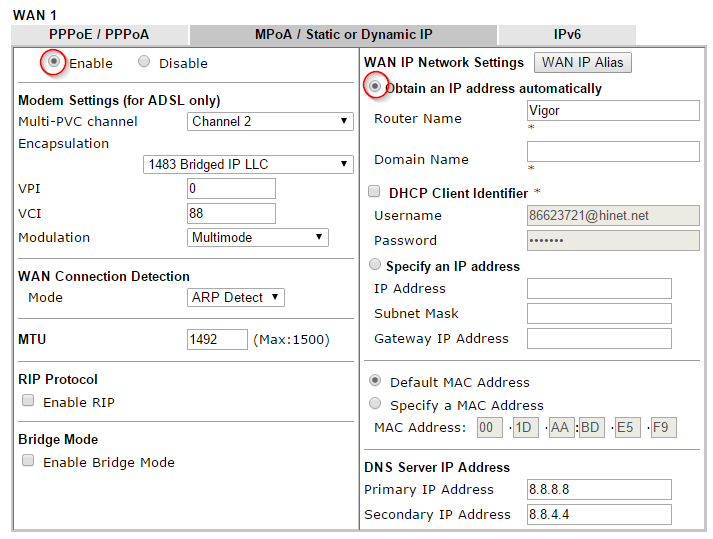Image resolution: width=713 pixels, height=539 pixels.
Task: Open the Multi-PVC channel dropdown
Action: pyautogui.click(x=270, y=121)
